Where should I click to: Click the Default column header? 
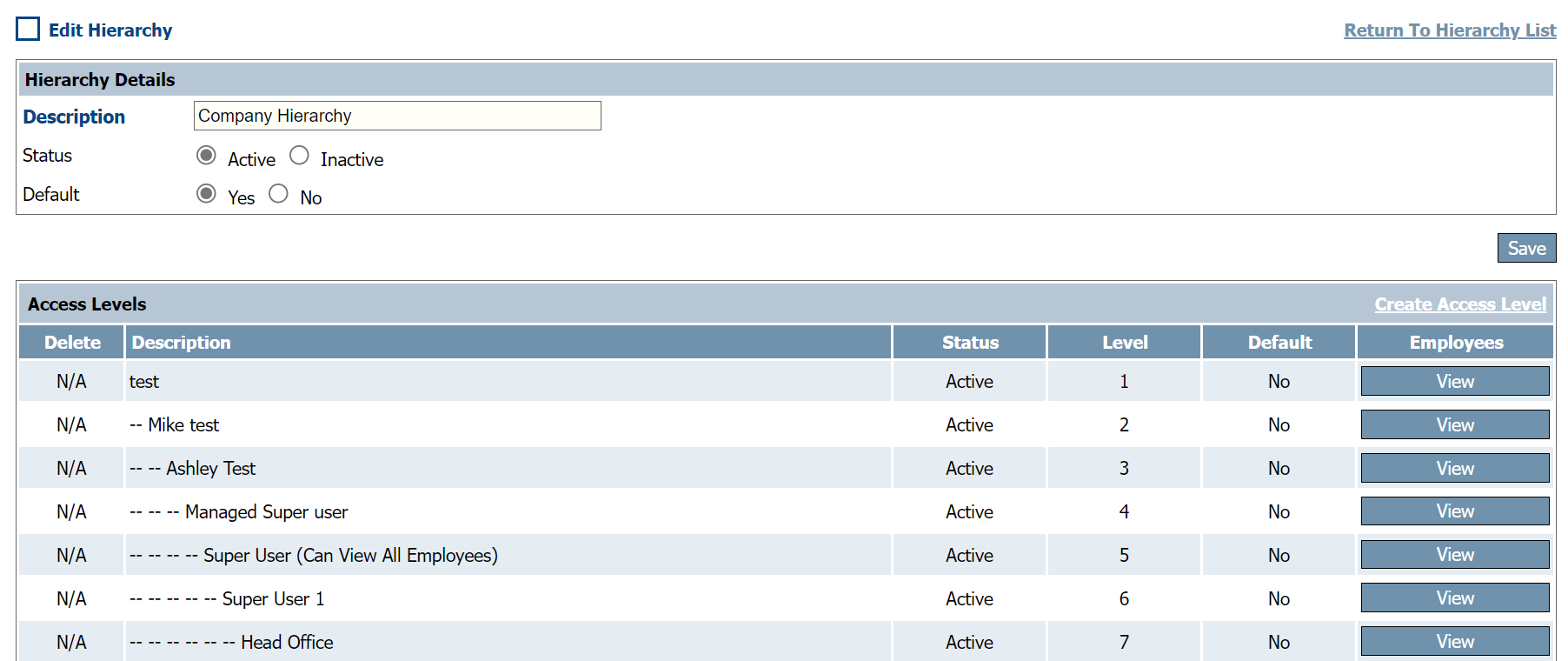point(1279,342)
